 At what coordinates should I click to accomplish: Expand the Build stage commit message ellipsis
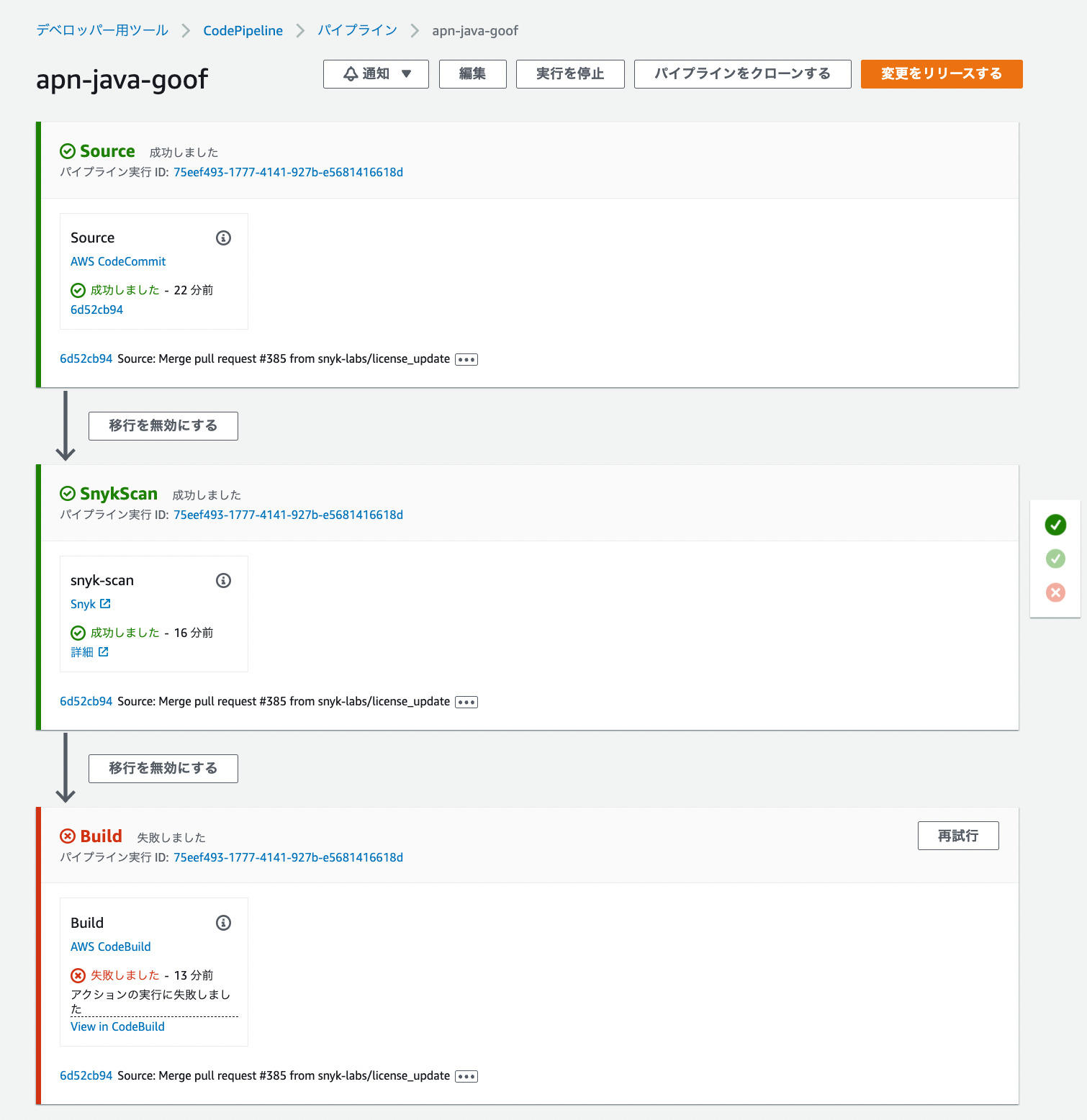click(465, 1076)
